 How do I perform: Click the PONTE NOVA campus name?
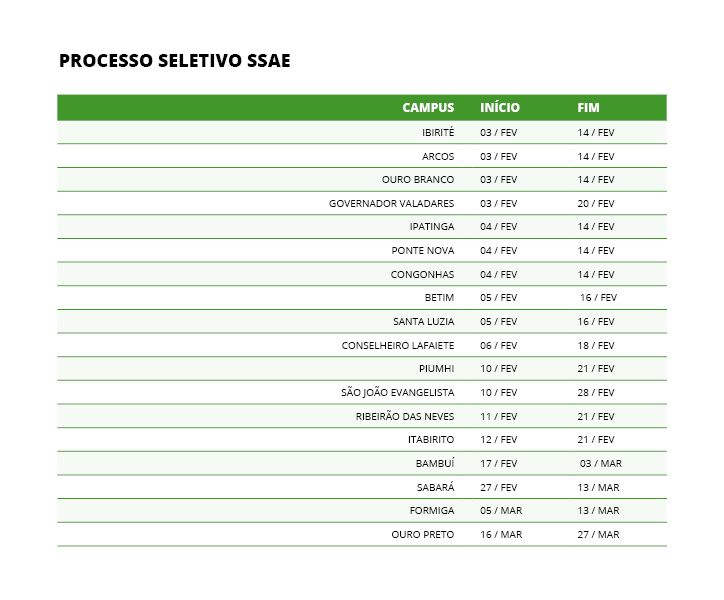tap(423, 251)
